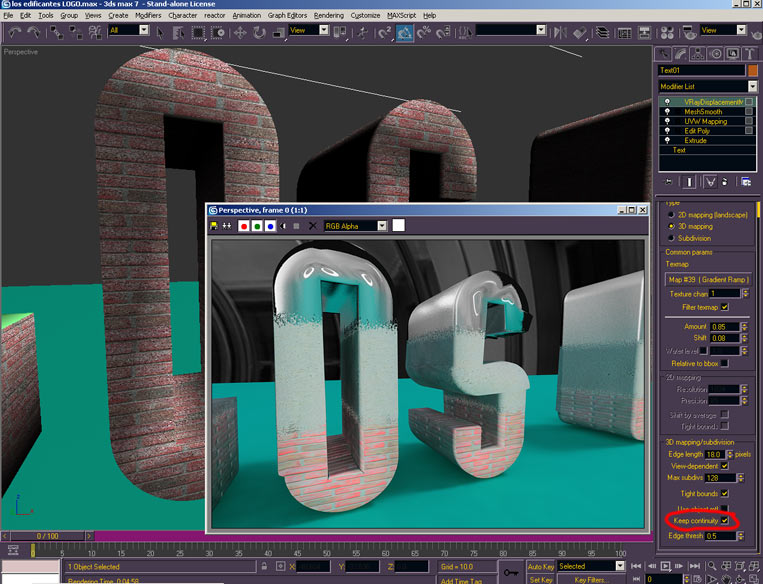Enable blue channel in render window
The image size is (763, 584).
click(270, 226)
